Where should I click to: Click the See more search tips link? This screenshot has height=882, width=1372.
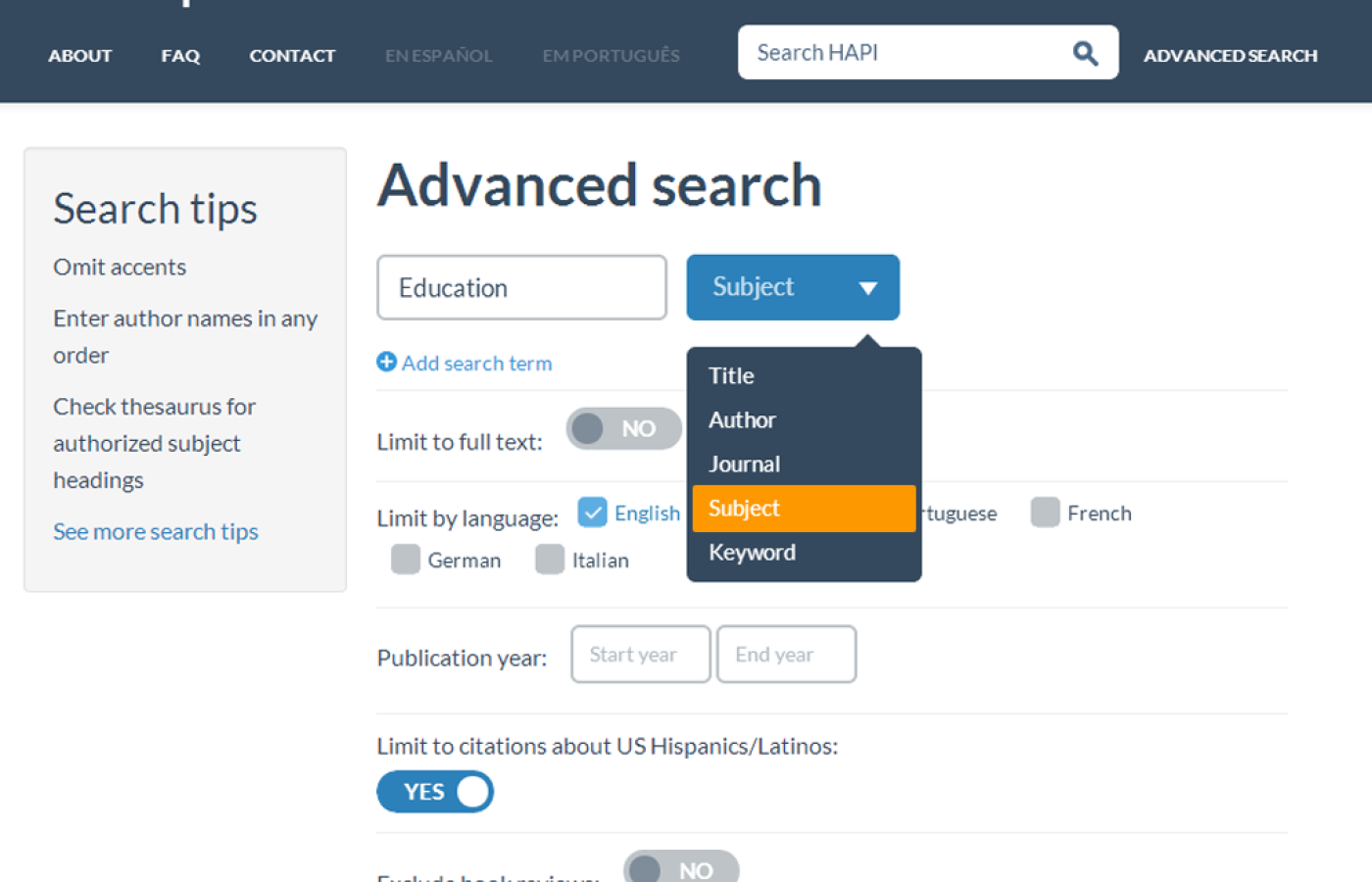pos(156,531)
